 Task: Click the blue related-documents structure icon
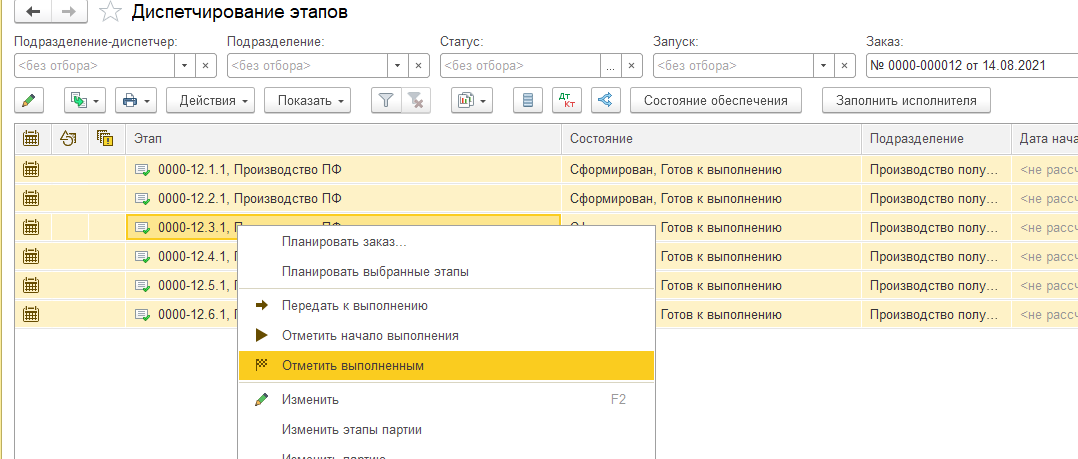[x=605, y=100]
